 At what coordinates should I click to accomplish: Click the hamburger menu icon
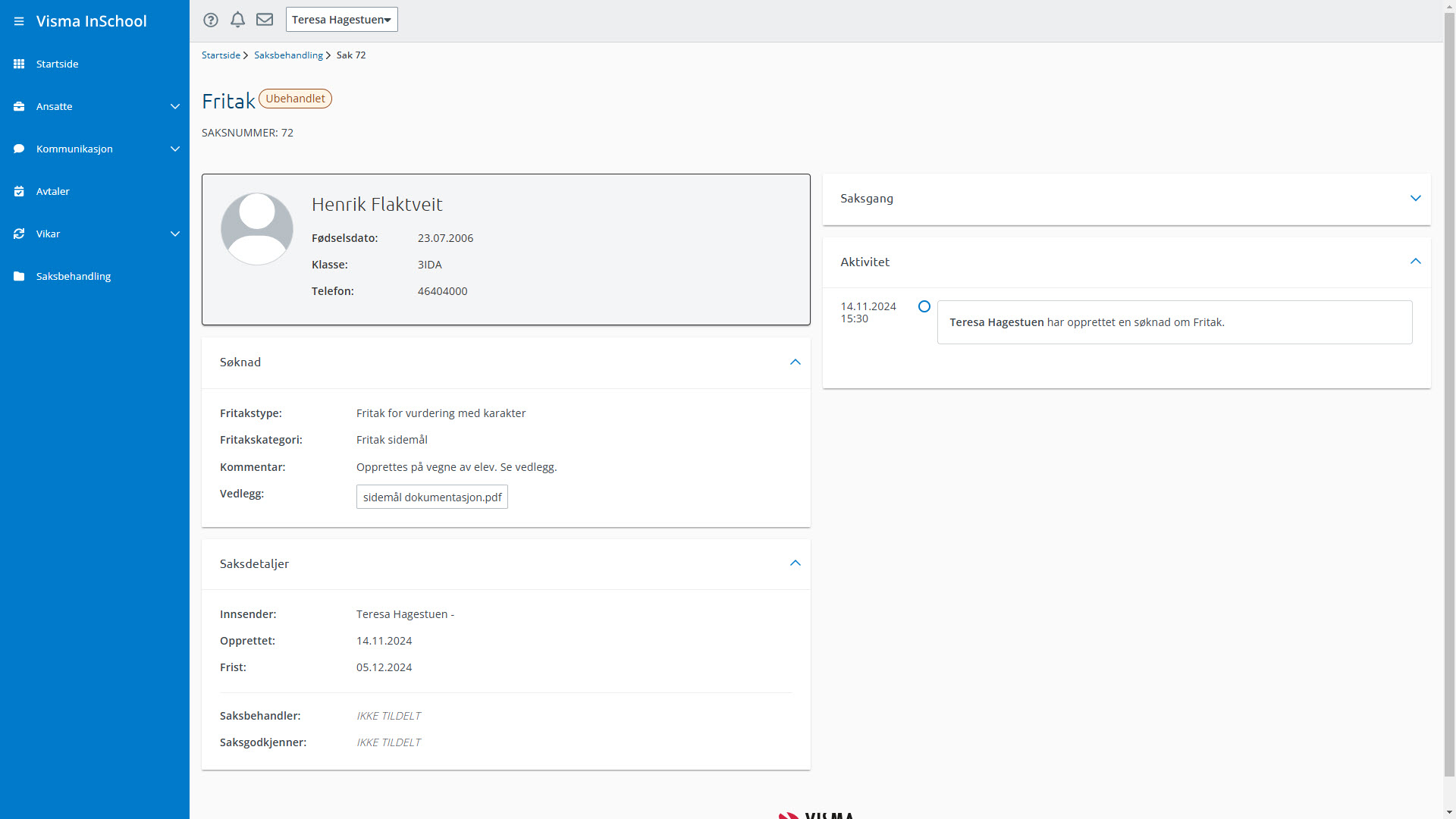(19, 21)
